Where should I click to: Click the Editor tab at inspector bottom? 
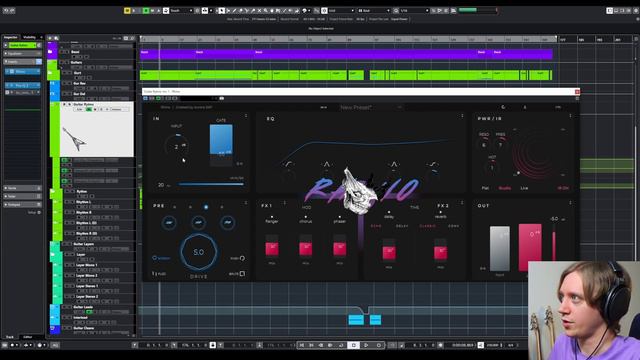pos(28,337)
